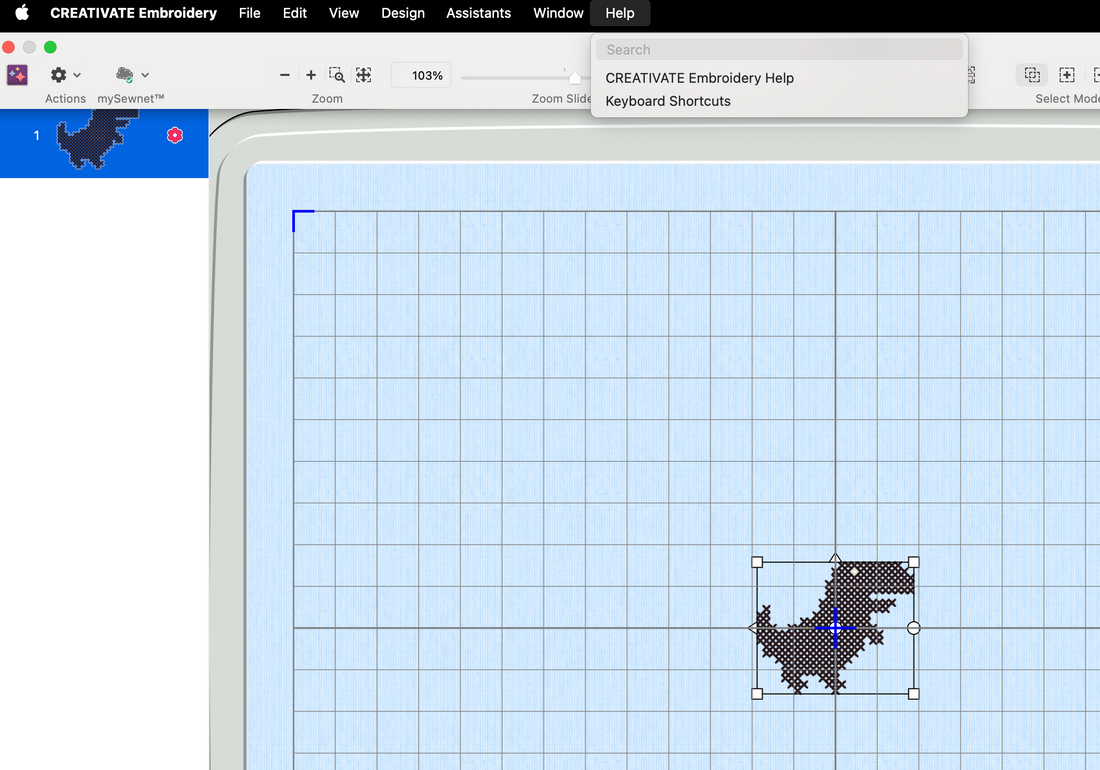Click the Help menu Search field

[x=779, y=50]
